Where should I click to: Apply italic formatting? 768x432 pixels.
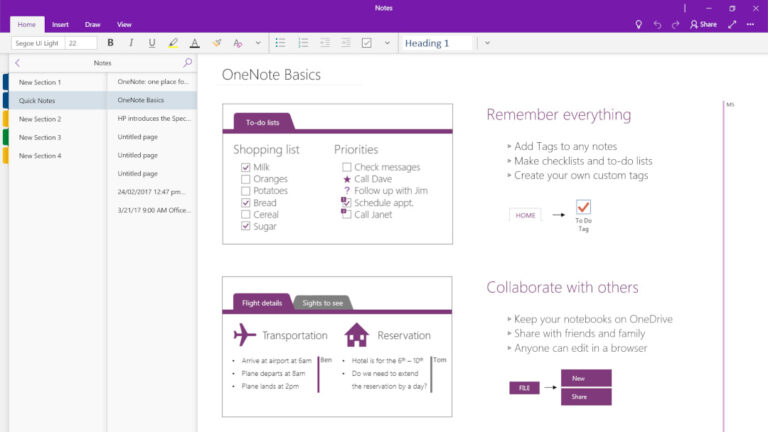(x=131, y=43)
